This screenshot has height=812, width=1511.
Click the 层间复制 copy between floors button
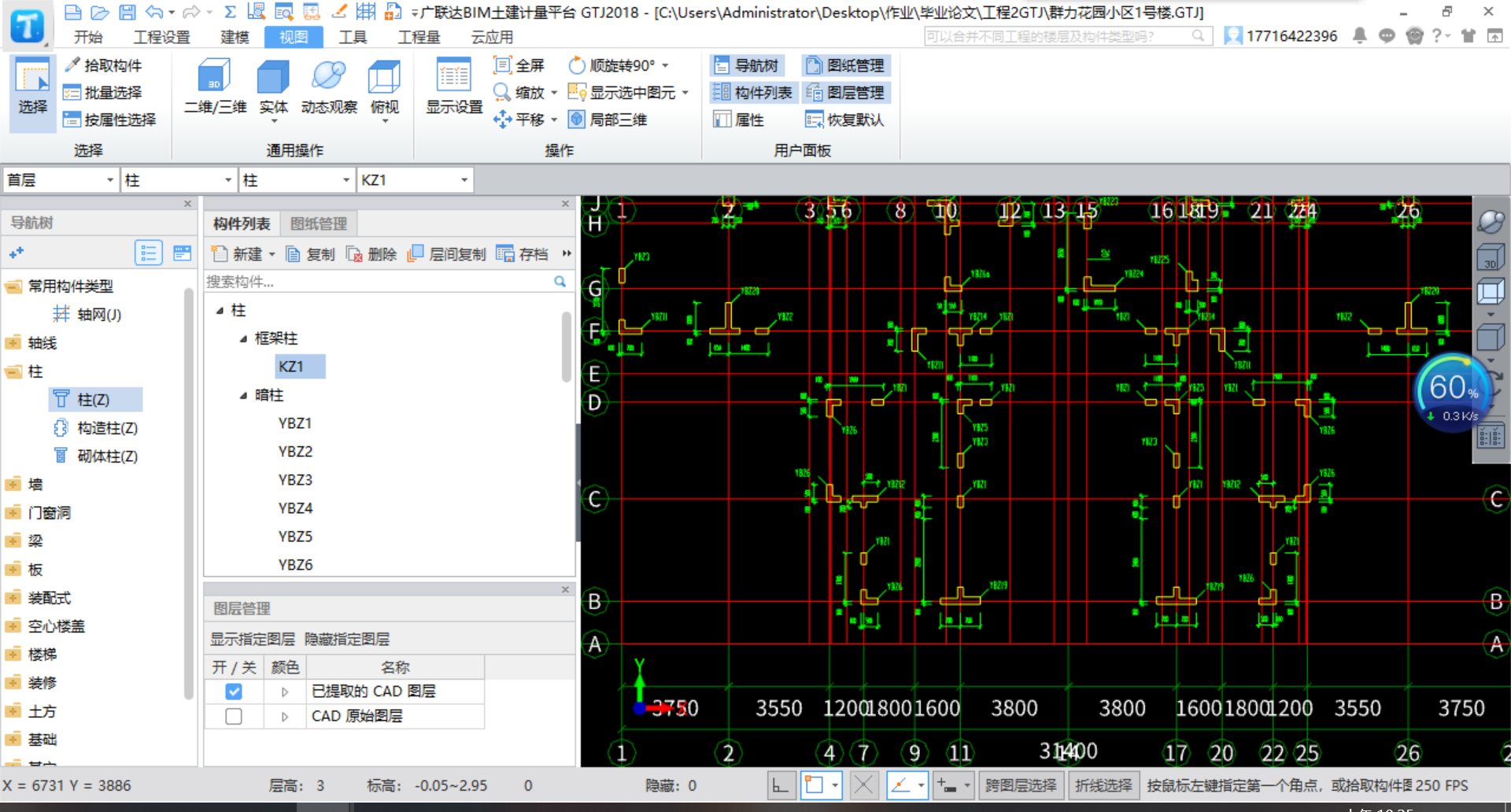tap(447, 254)
